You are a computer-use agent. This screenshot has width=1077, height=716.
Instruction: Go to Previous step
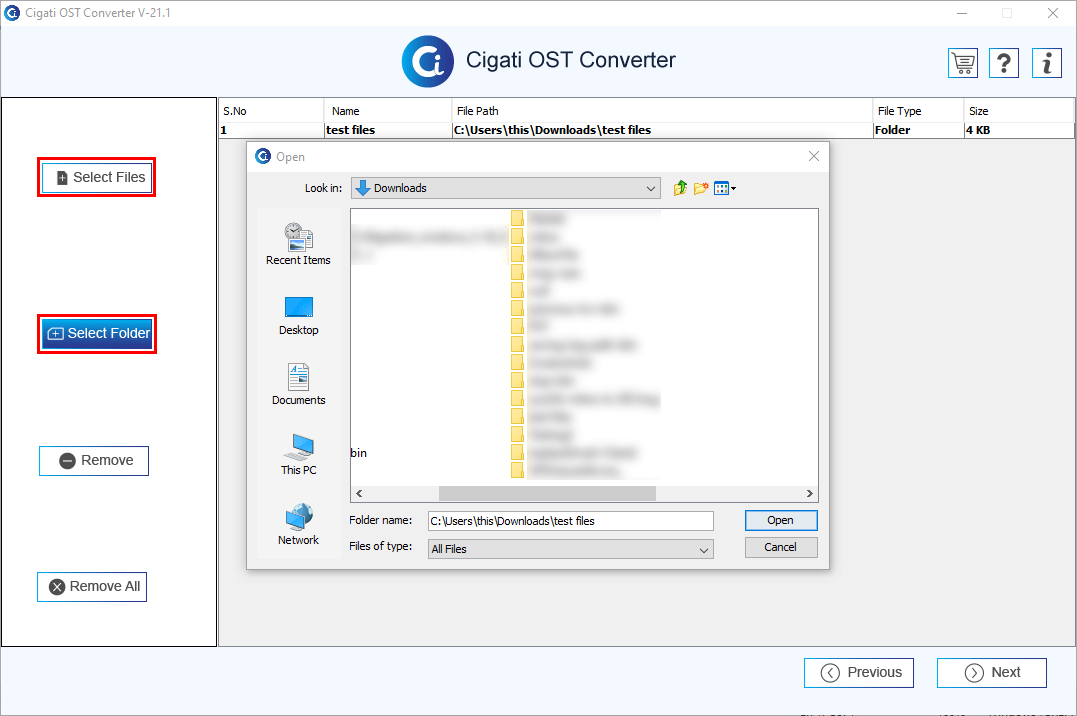pyautogui.click(x=859, y=673)
